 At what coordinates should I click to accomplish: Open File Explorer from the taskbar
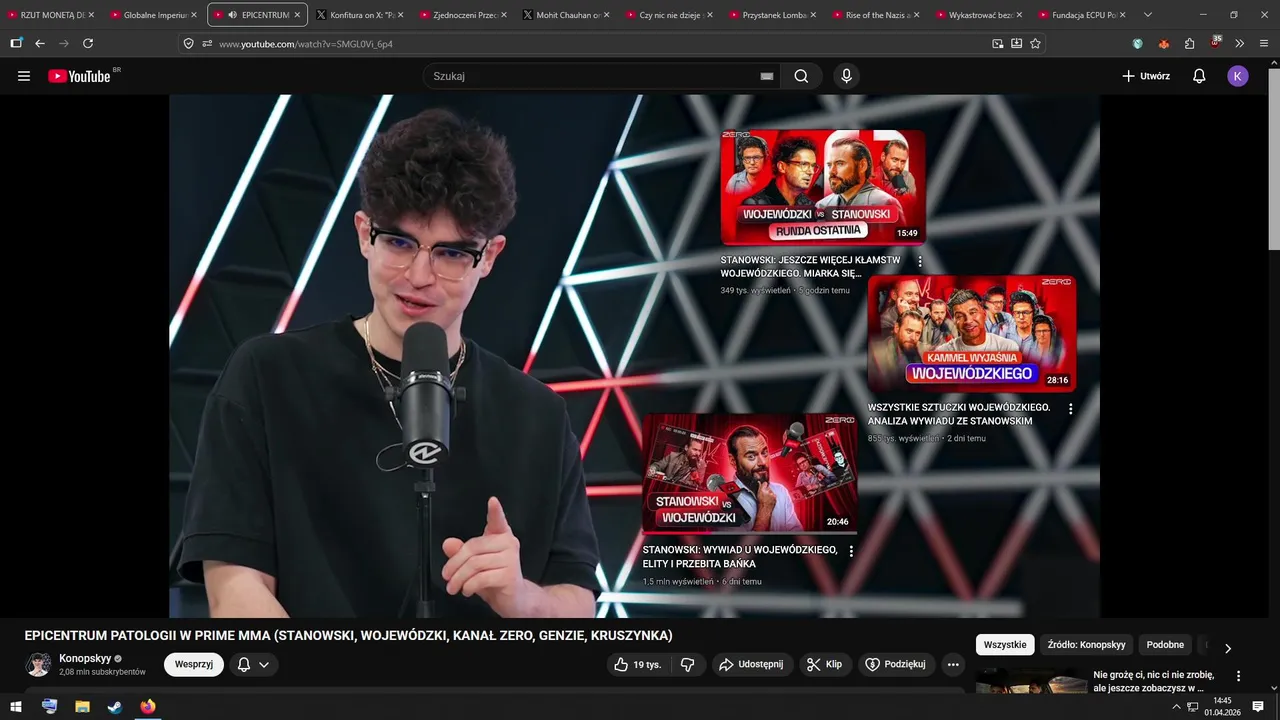82,706
